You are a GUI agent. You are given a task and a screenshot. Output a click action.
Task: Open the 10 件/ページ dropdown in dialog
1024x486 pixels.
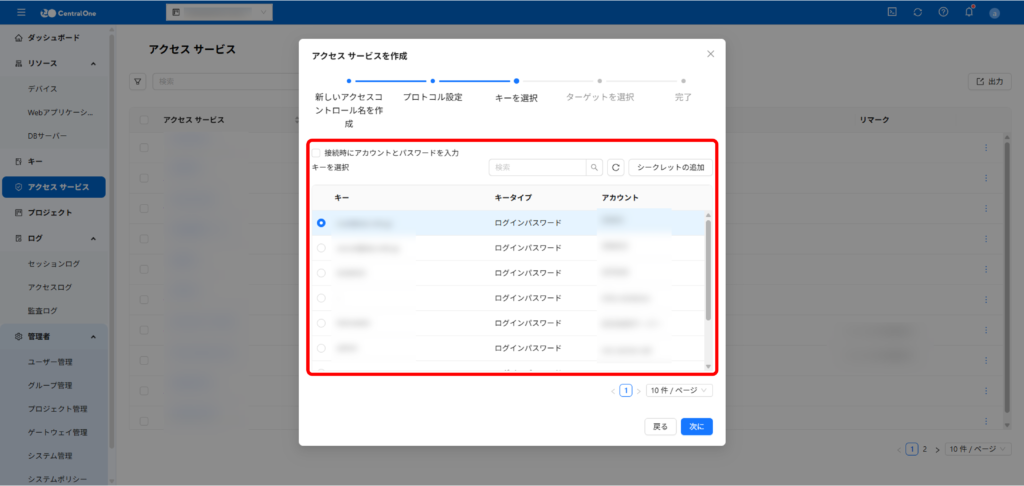[679, 391]
